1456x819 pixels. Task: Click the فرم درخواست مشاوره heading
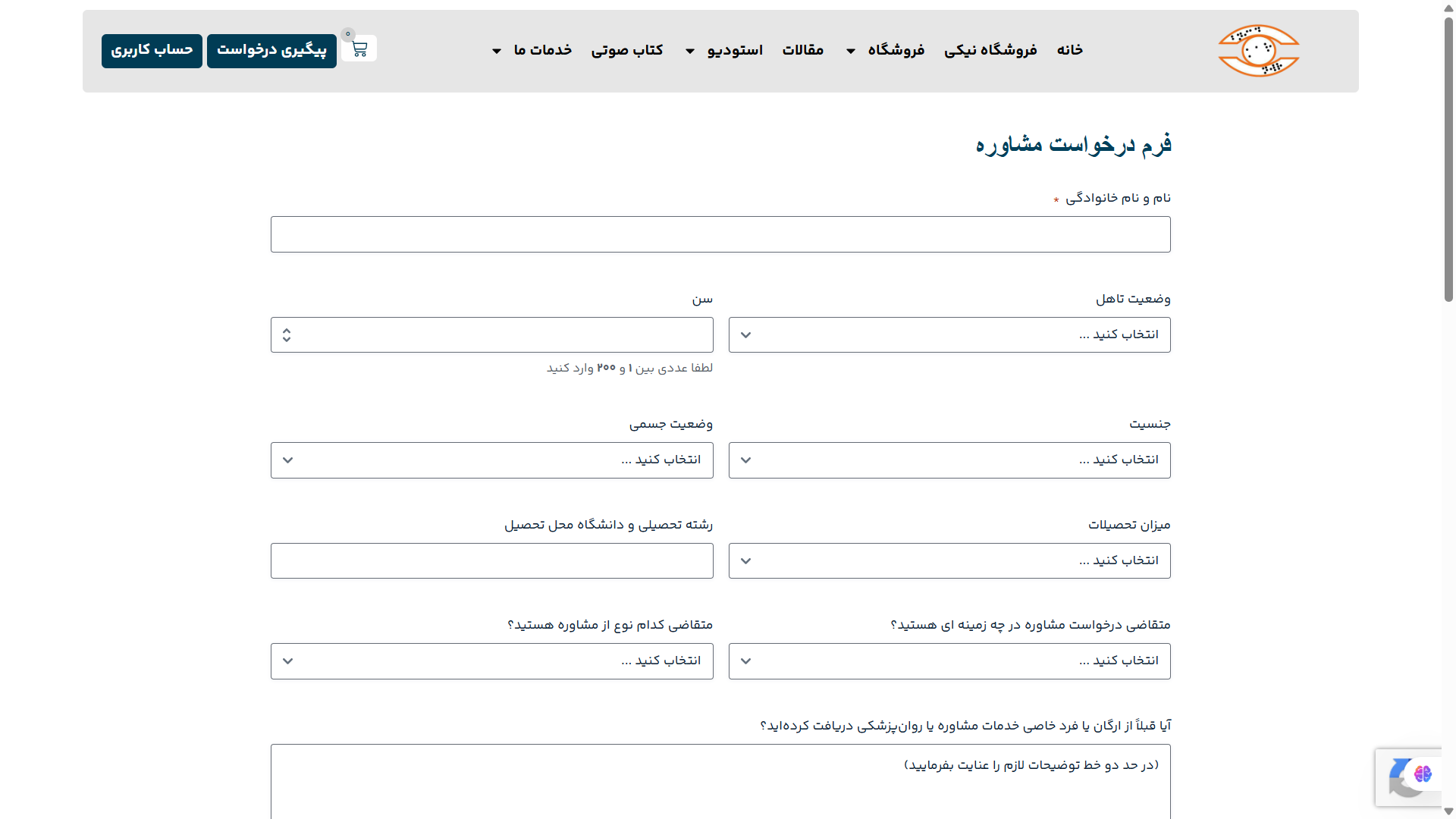[1073, 144]
